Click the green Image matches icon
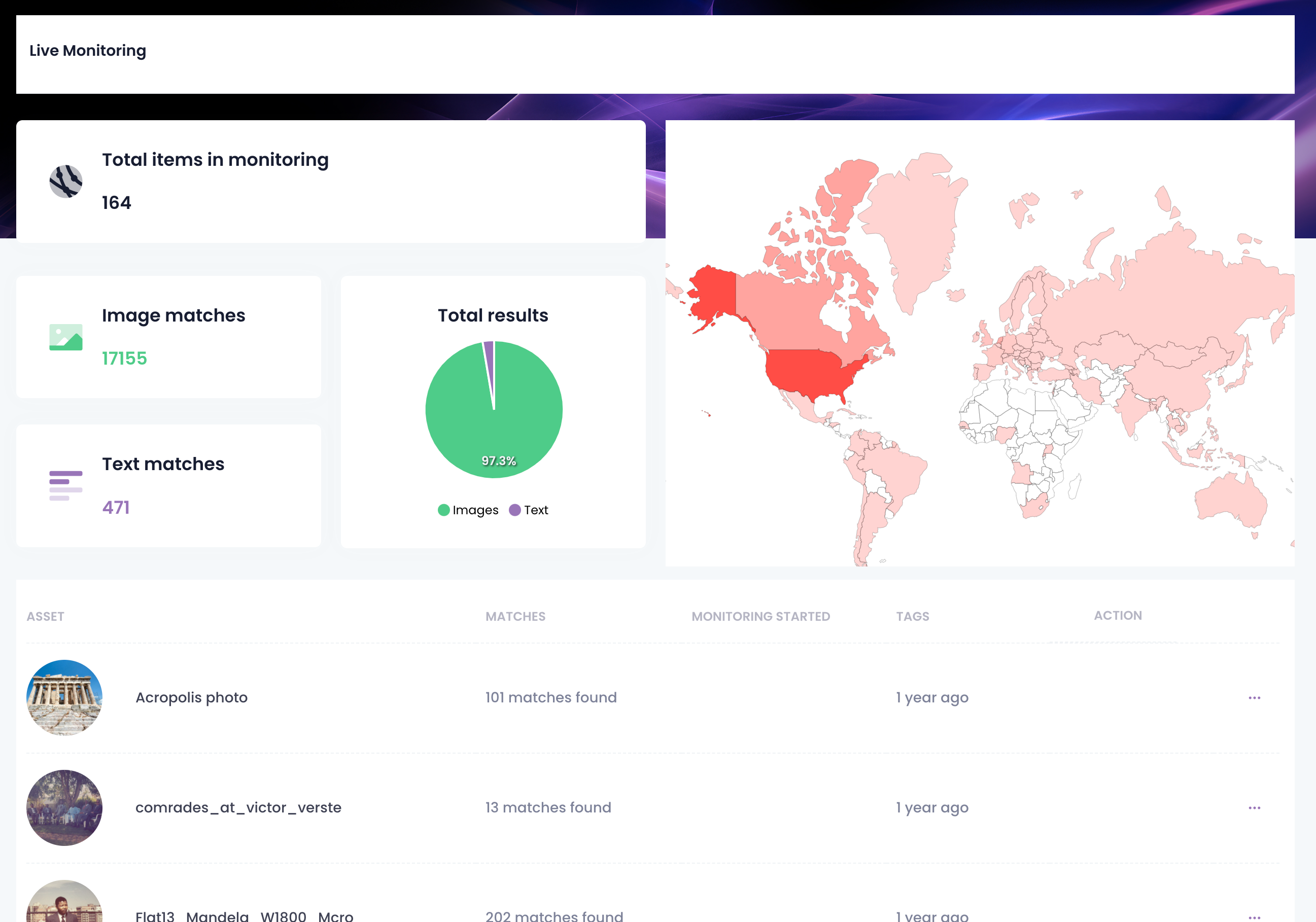Screen dimensions: 1316x922 coord(65,337)
